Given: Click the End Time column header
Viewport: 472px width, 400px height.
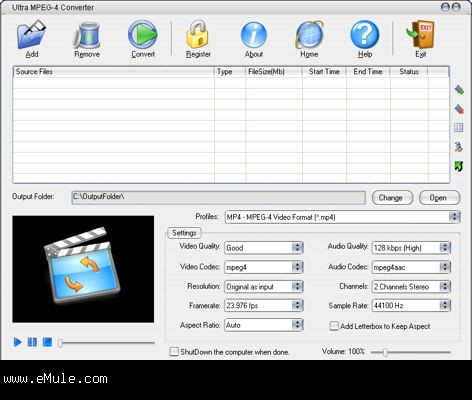Looking at the screenshot, I should click(368, 72).
